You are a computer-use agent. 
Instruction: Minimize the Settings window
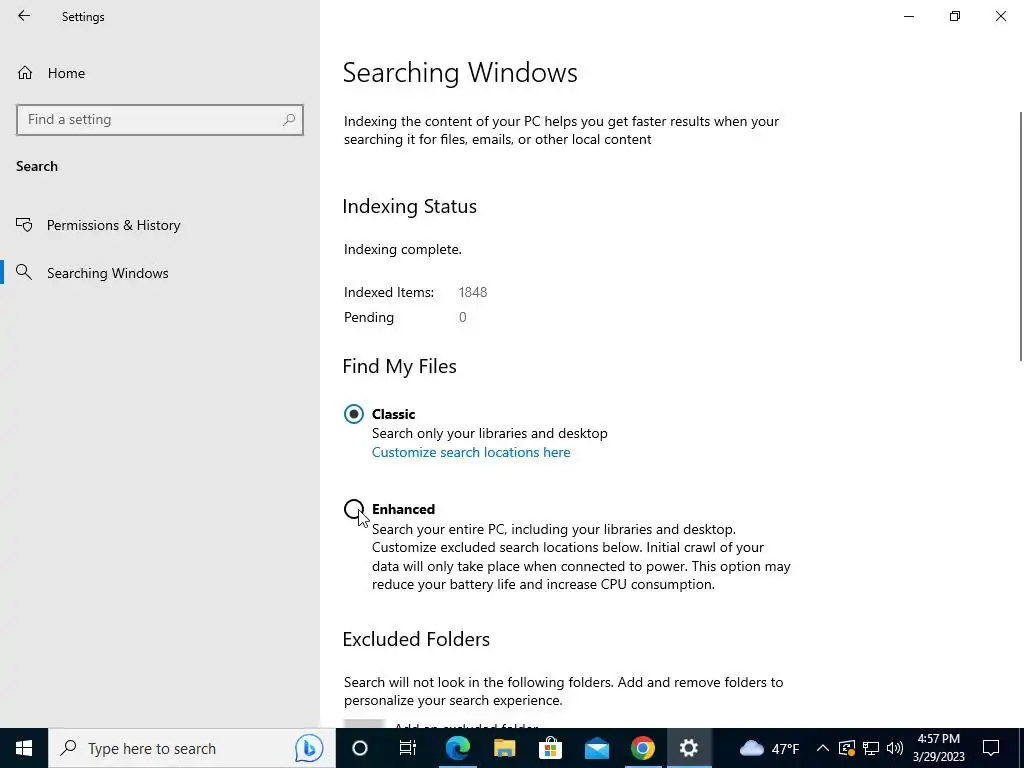click(909, 16)
